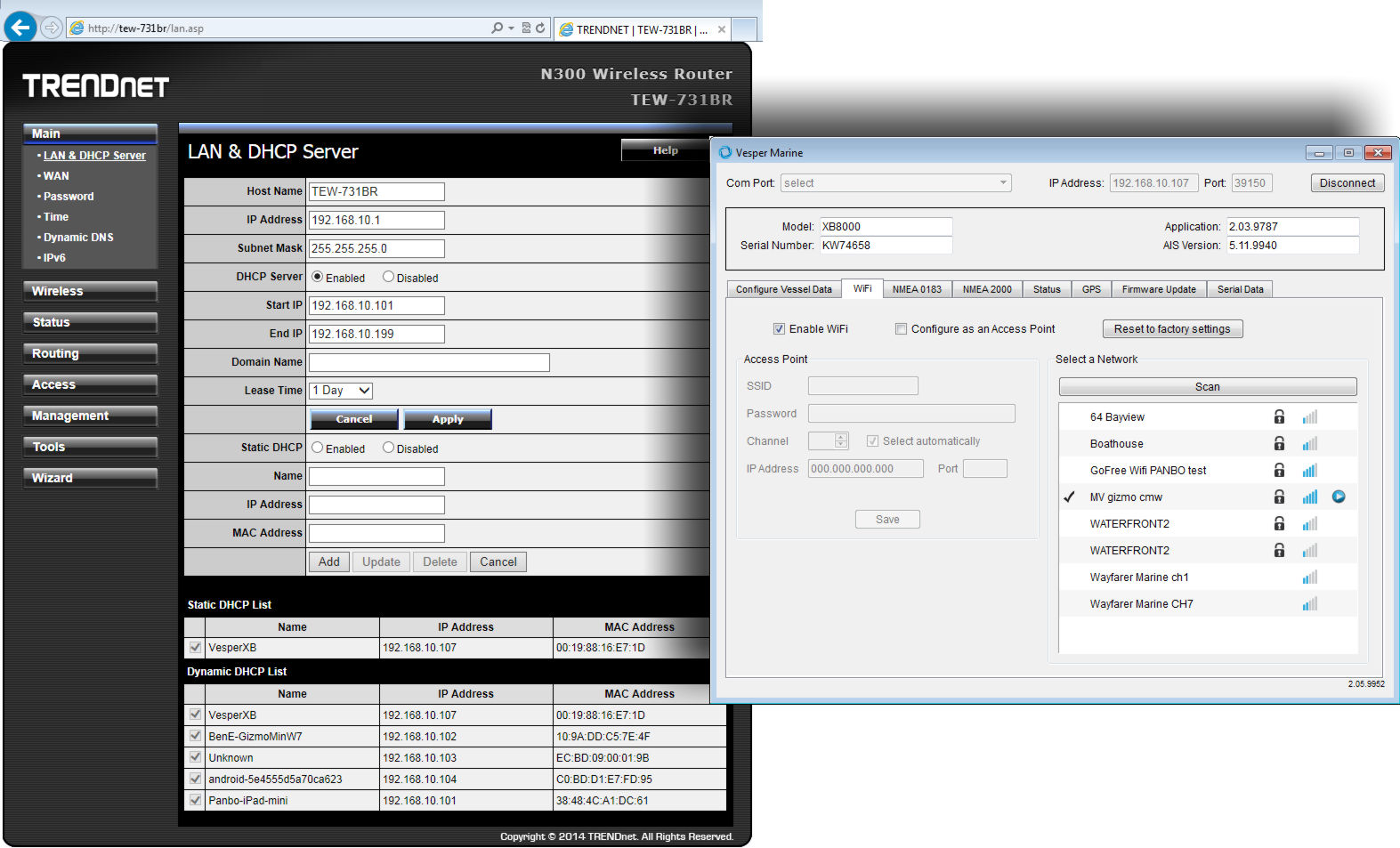1400x848 pixels.
Task: Open the Lease Time dropdown
Action: coord(341,391)
